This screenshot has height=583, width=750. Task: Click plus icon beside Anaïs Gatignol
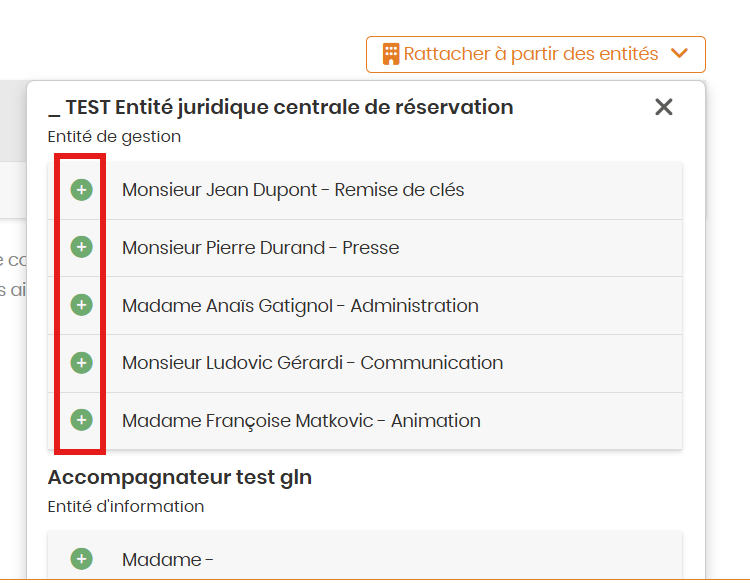point(82,305)
